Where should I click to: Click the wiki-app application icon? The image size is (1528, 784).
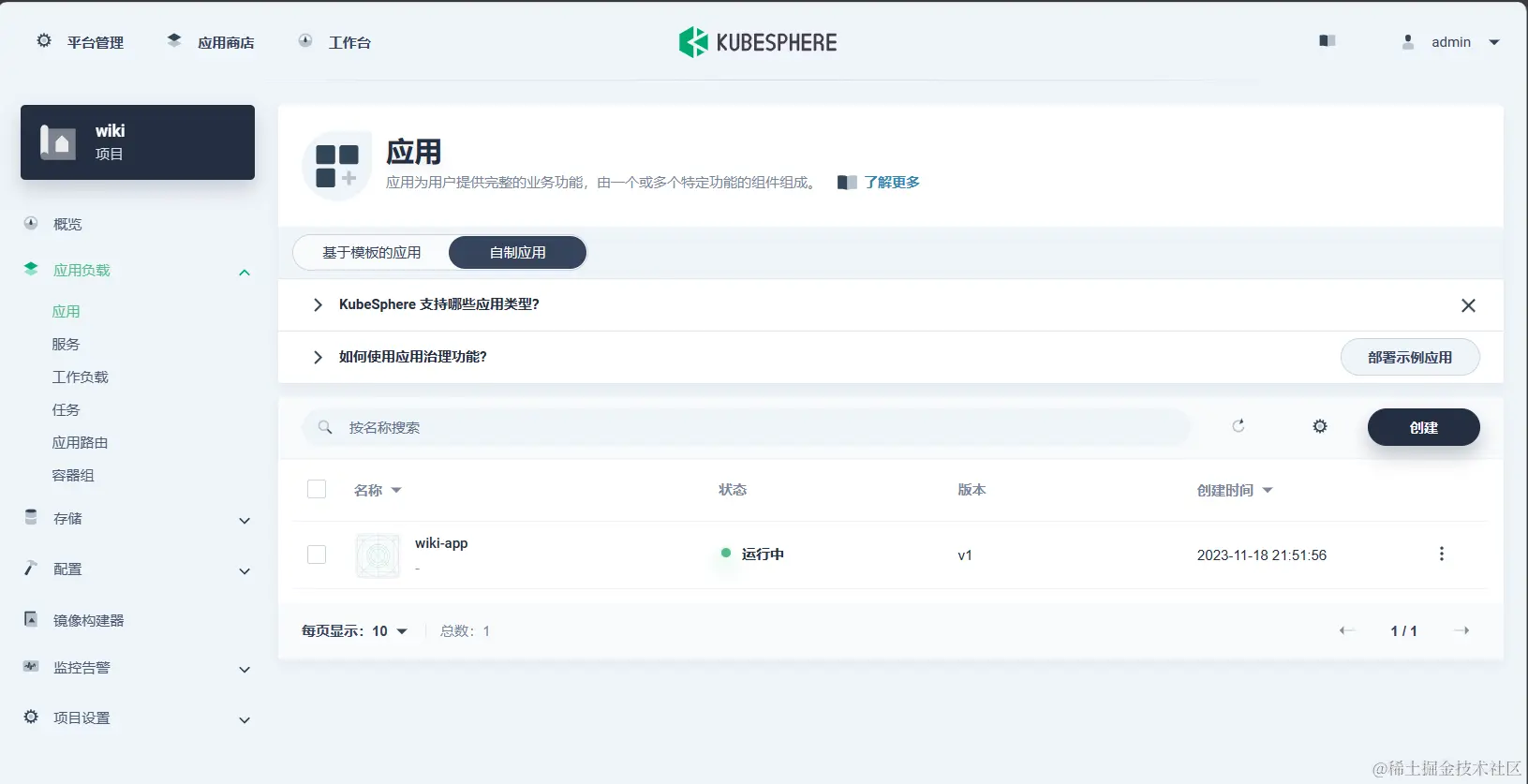378,555
